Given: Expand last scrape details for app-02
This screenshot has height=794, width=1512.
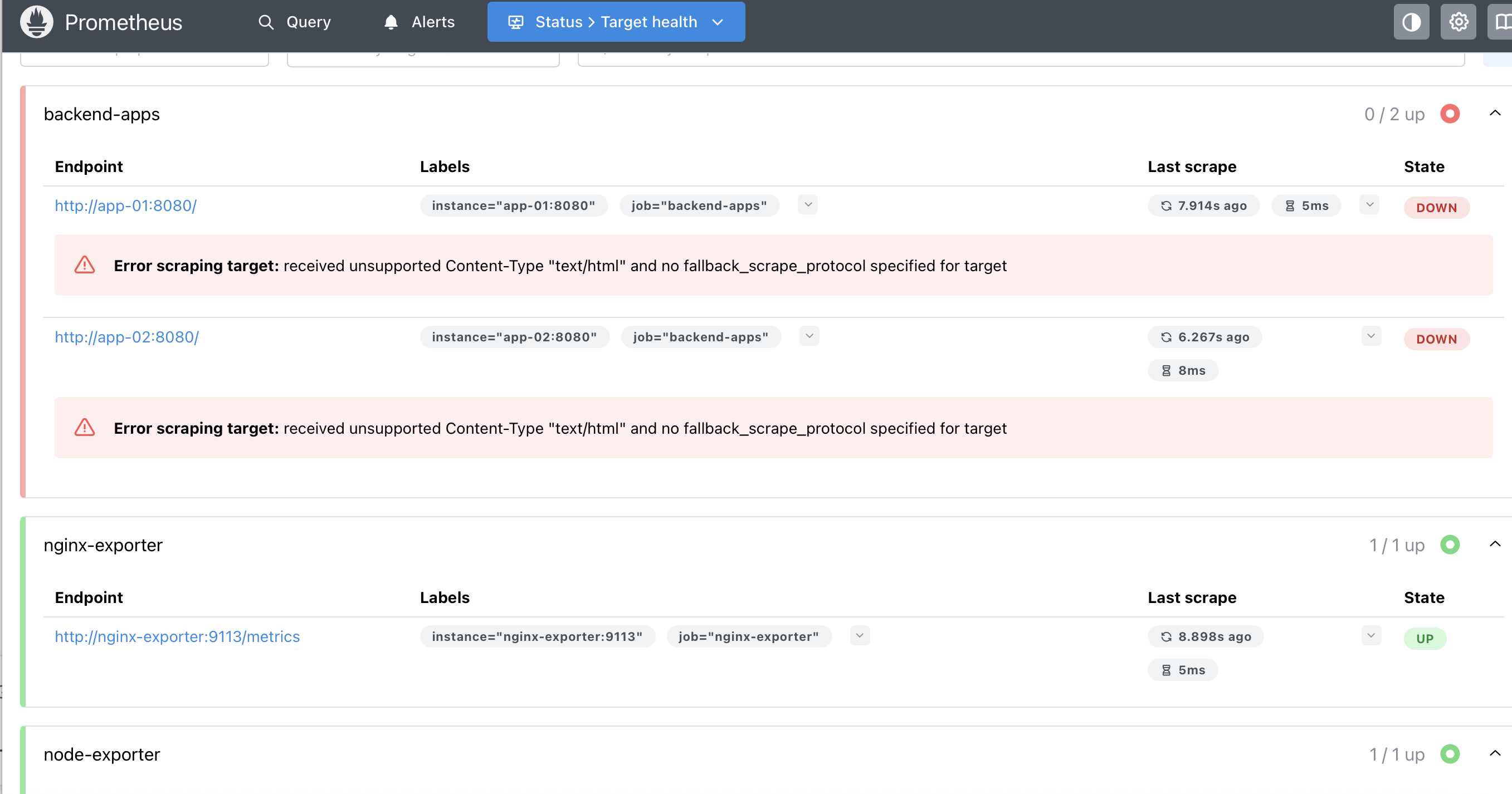Looking at the screenshot, I should (1370, 336).
